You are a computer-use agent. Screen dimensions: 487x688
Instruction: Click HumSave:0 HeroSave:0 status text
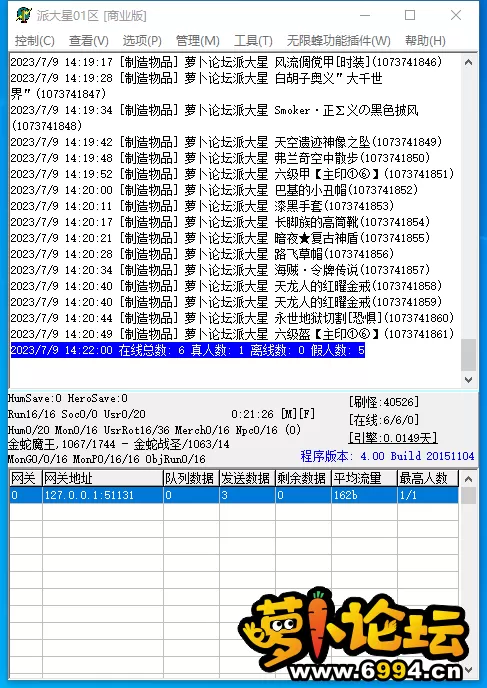68,398
